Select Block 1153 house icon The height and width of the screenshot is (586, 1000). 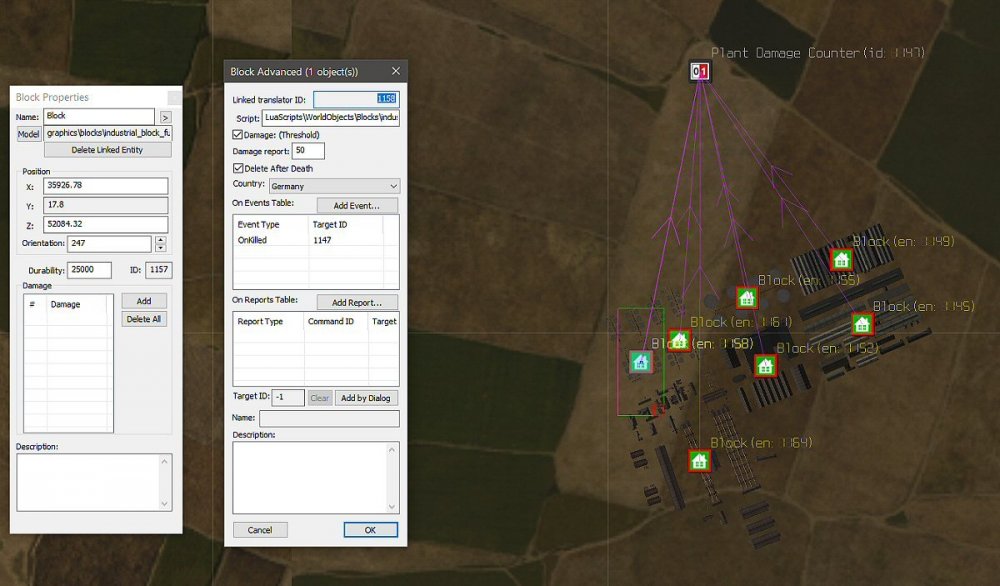tap(765, 365)
